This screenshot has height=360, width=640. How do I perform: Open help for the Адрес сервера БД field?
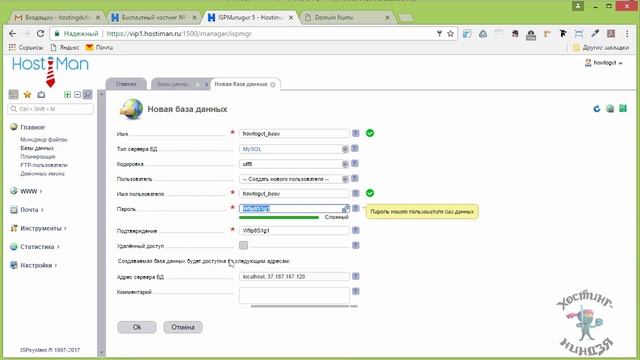pos(356,276)
